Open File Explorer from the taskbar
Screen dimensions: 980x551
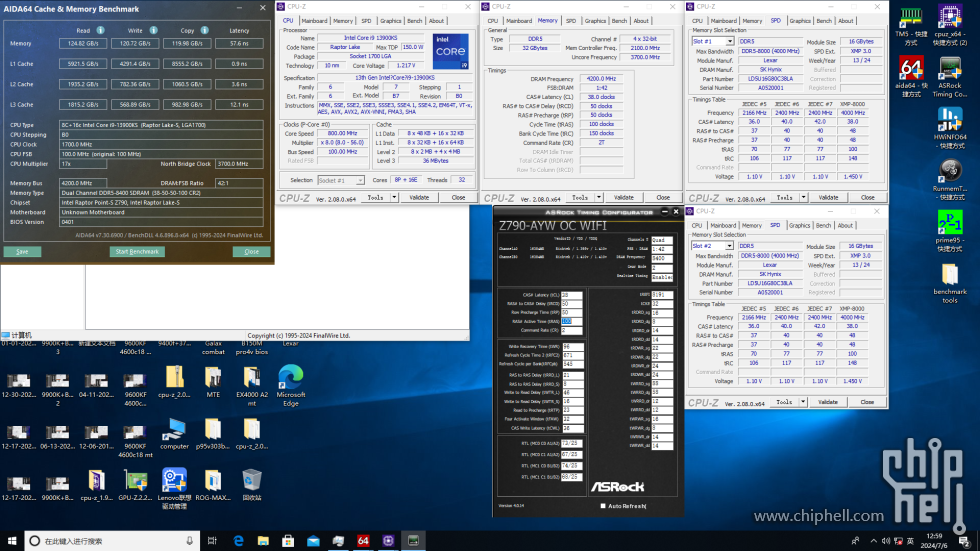pyautogui.click(x=263, y=541)
